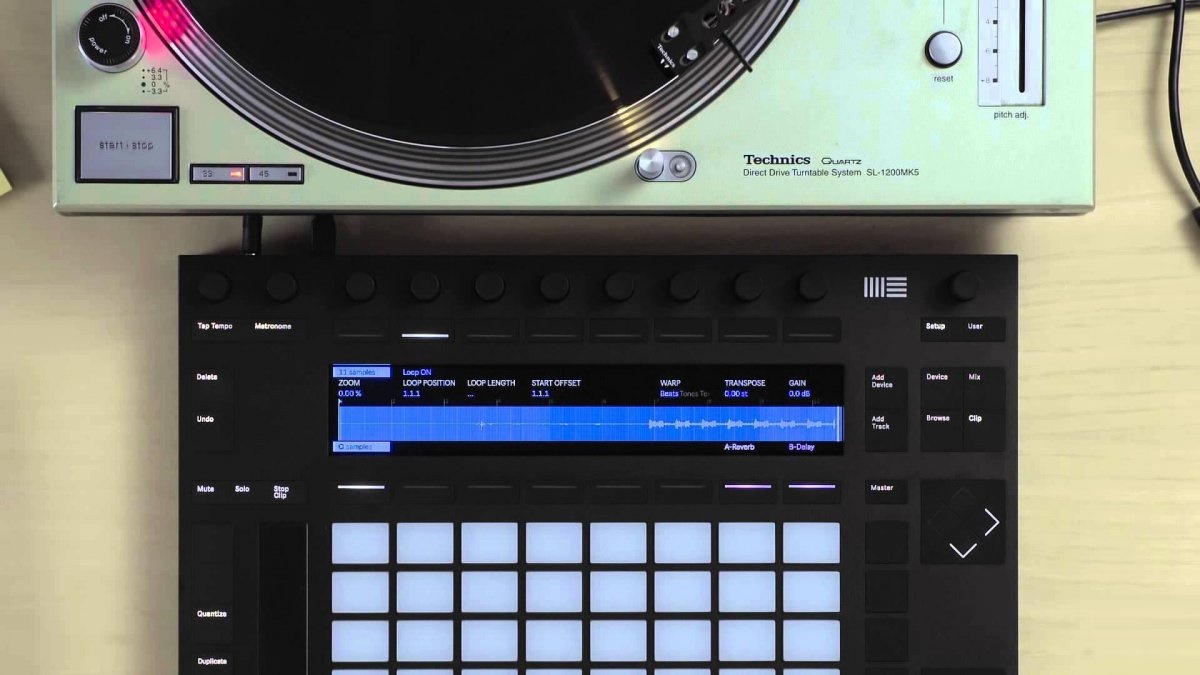
Task: Toggle the Mute button
Action: tap(205, 489)
